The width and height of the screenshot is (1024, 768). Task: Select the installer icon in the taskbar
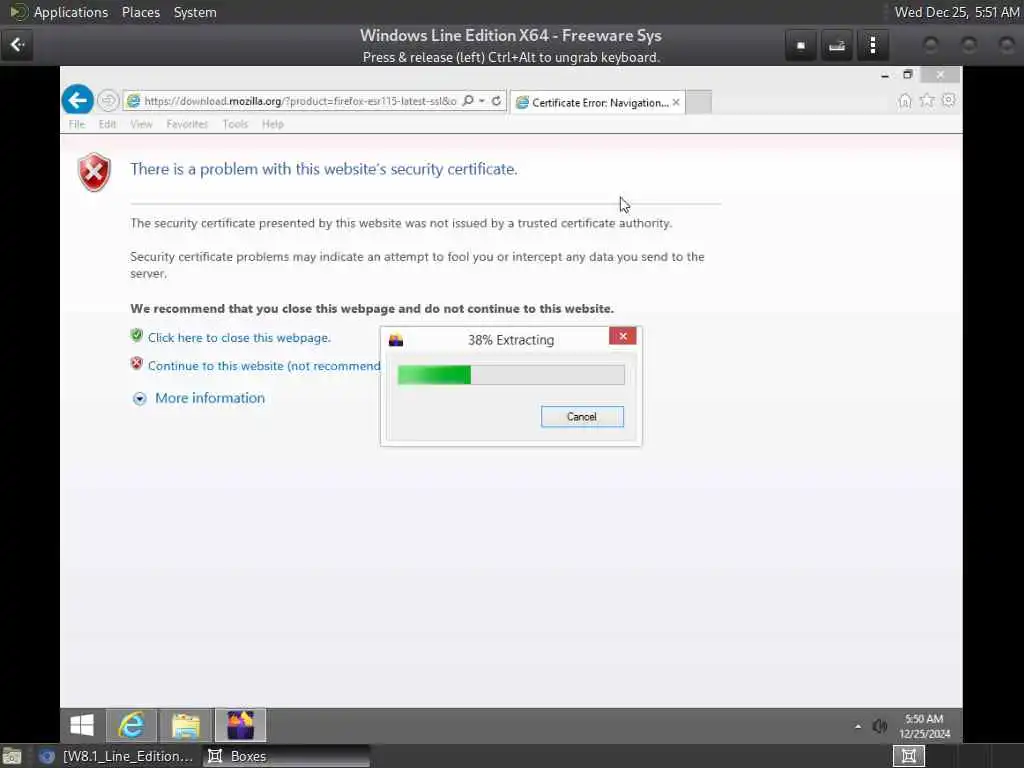point(240,725)
